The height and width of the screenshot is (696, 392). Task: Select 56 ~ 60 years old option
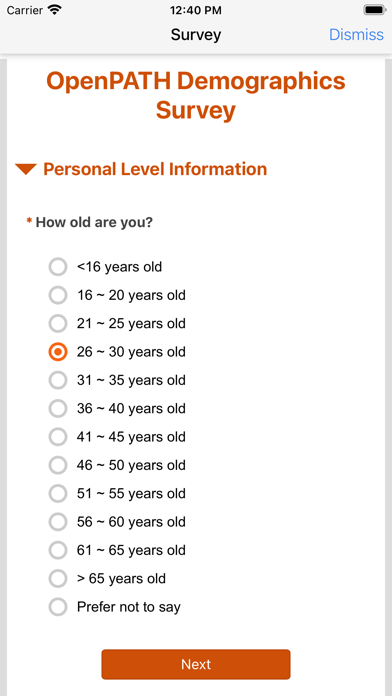[x=58, y=522]
